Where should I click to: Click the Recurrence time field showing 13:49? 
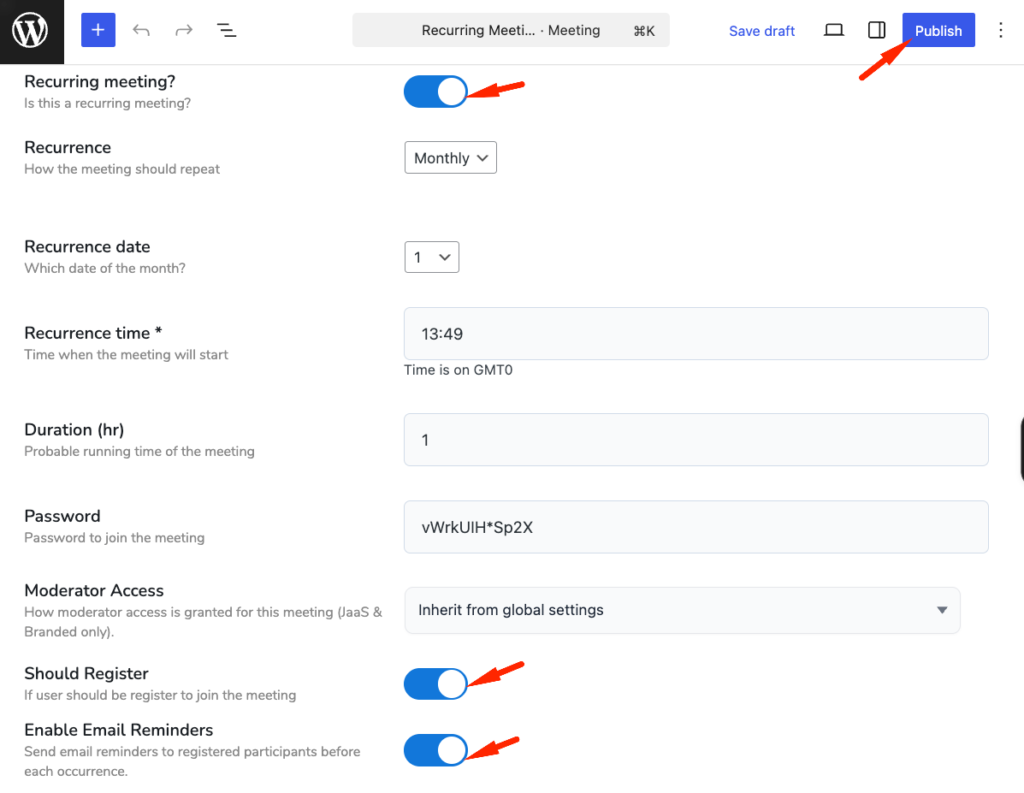coord(696,334)
